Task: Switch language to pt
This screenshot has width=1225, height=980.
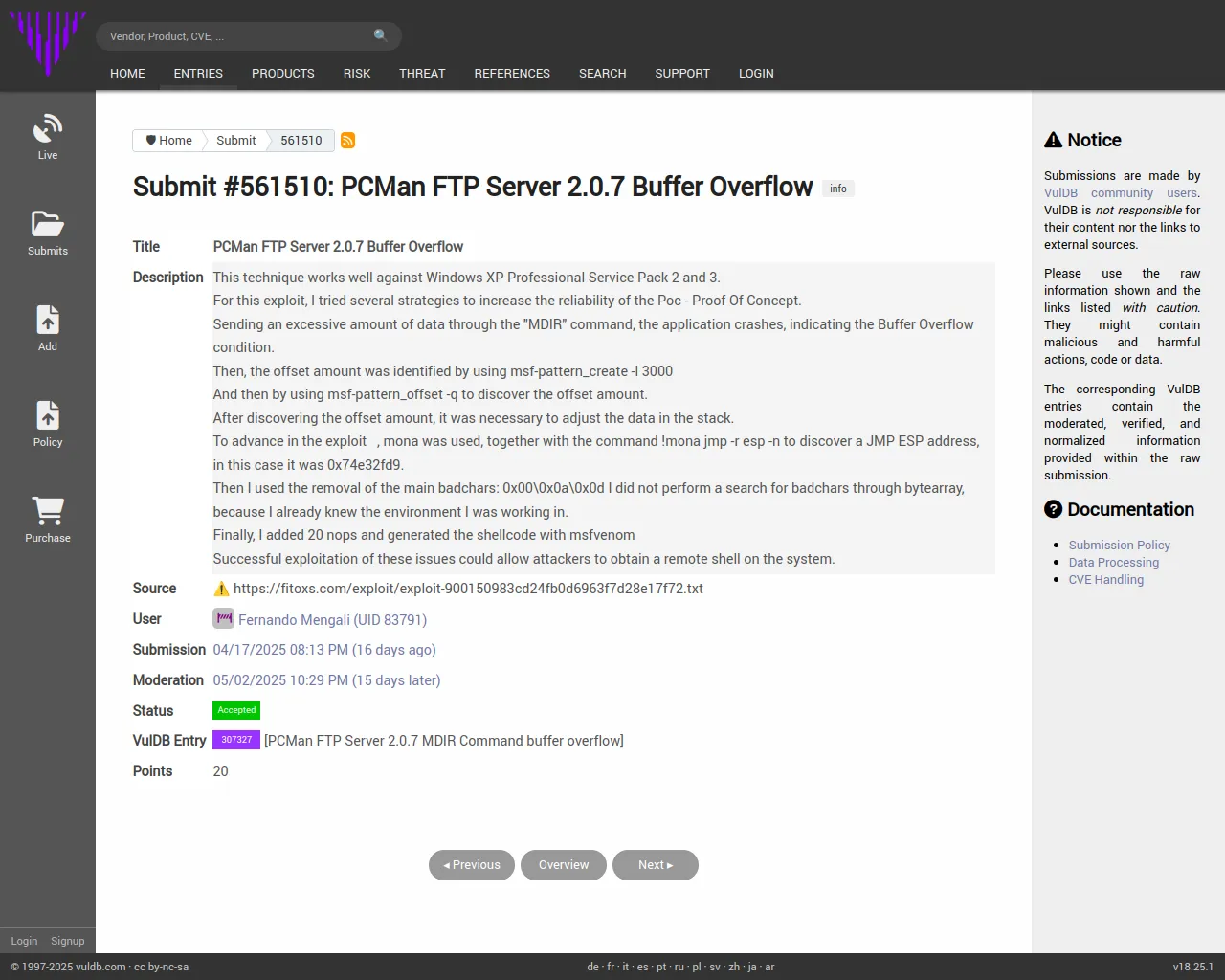Action: tap(661, 967)
